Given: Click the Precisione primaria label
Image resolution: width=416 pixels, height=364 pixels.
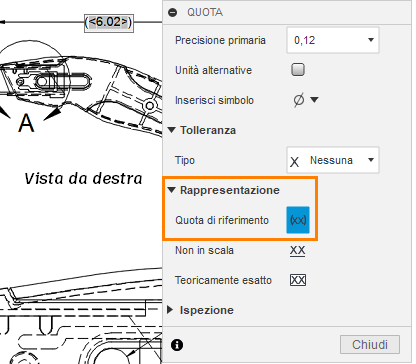Looking at the screenshot, I should (x=220, y=40).
